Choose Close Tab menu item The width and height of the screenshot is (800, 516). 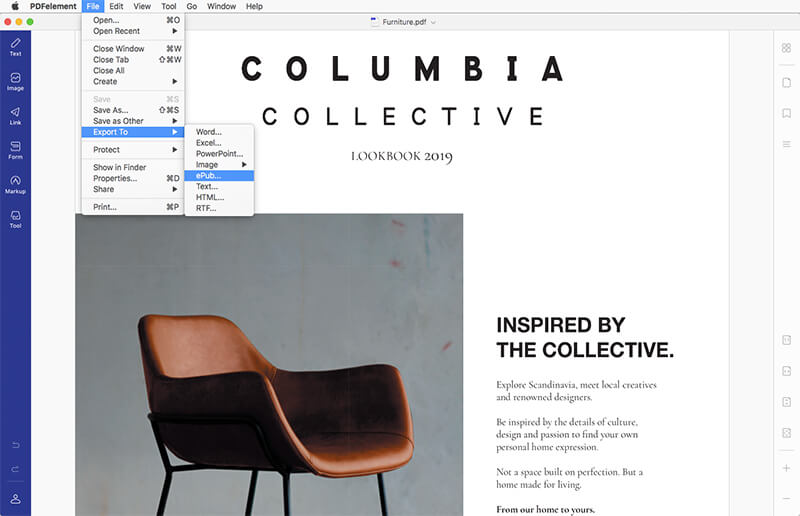tap(133, 60)
